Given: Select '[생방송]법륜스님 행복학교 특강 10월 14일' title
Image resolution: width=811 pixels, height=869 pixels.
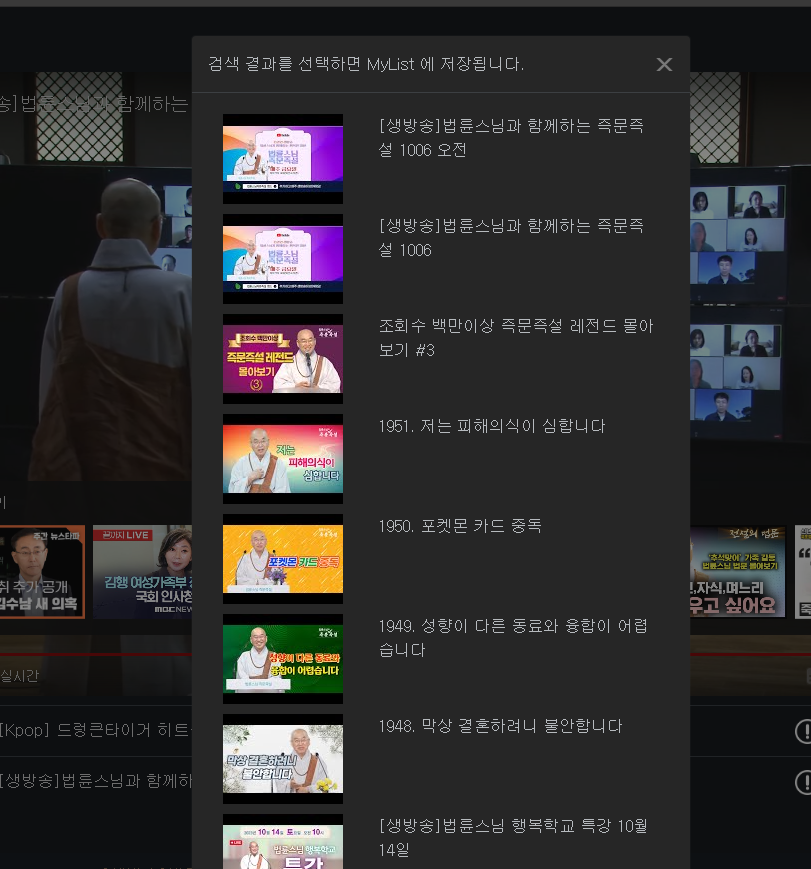Looking at the screenshot, I should tap(513, 837).
